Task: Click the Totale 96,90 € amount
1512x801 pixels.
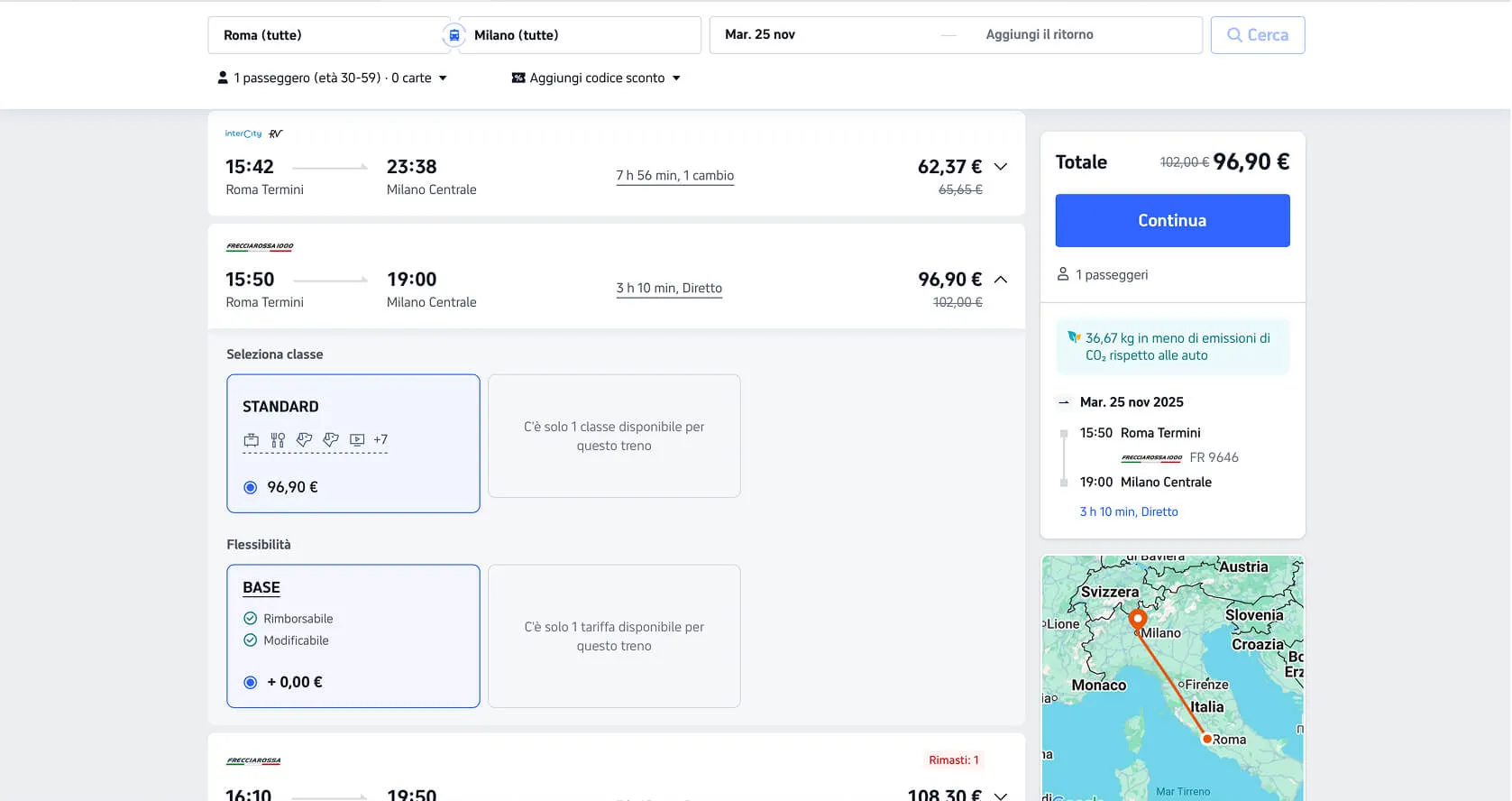Action: pyautogui.click(x=1251, y=161)
